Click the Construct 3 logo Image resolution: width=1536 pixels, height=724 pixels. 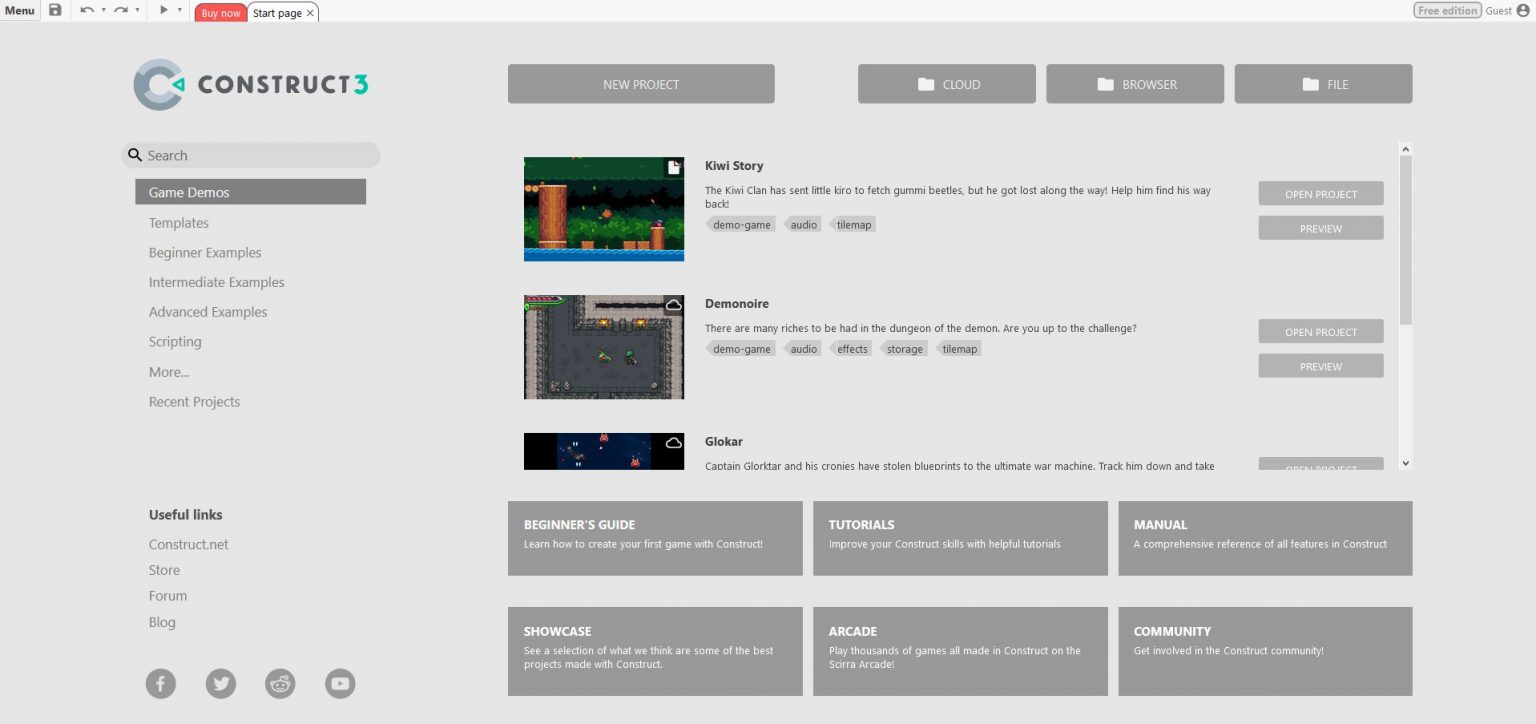click(251, 85)
